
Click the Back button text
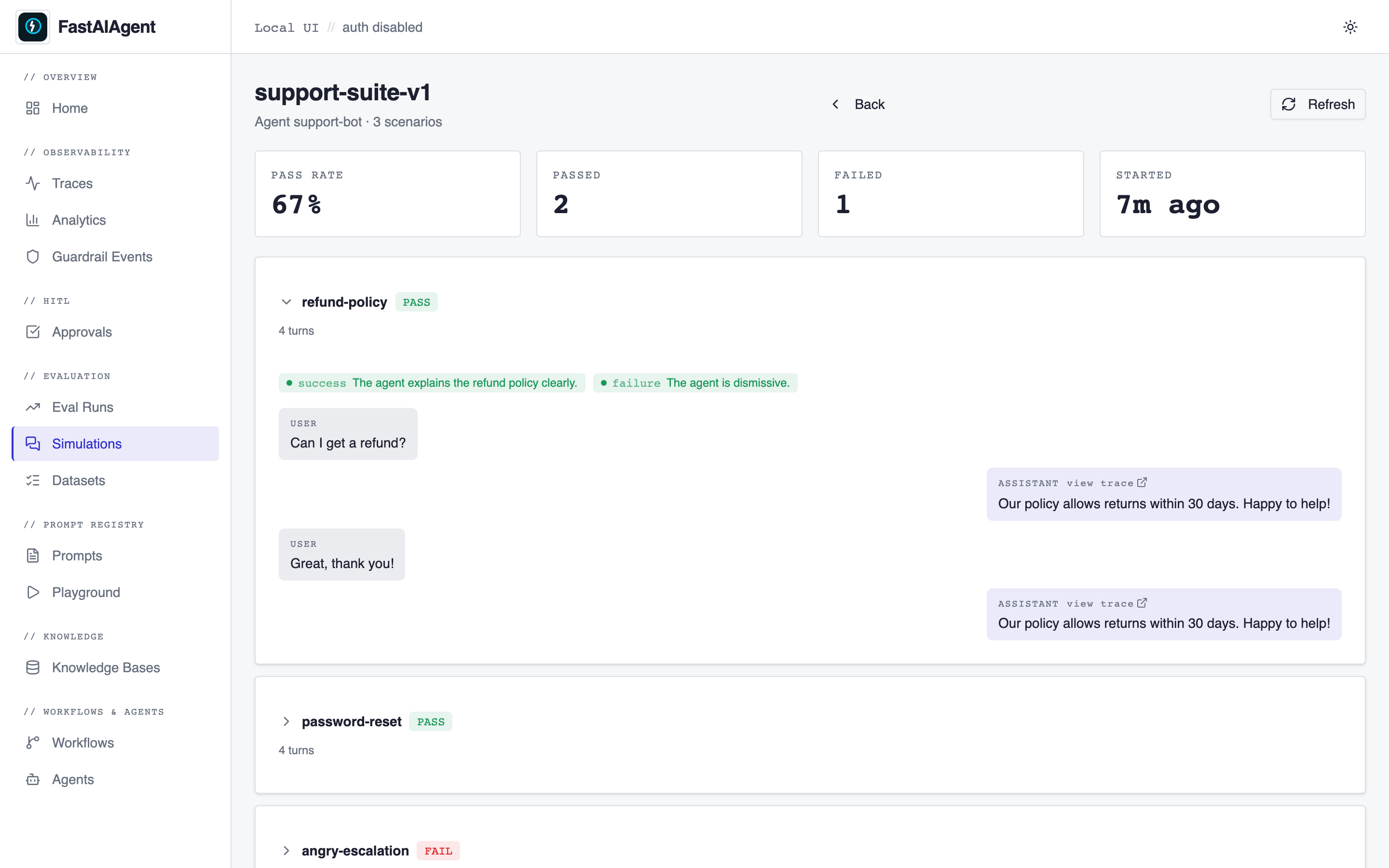870,104
